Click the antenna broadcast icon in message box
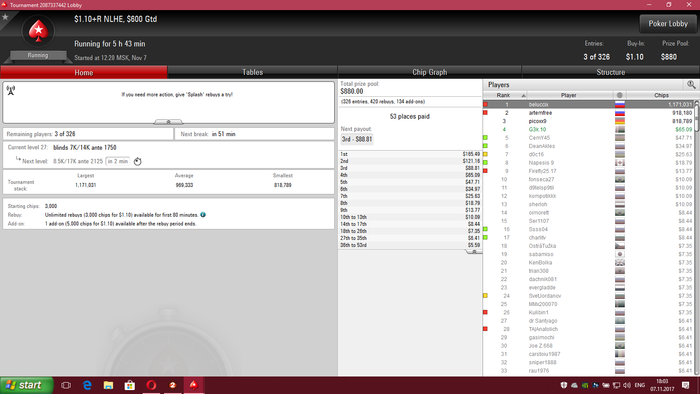This screenshot has height=394, width=700. pyautogui.click(x=11, y=91)
